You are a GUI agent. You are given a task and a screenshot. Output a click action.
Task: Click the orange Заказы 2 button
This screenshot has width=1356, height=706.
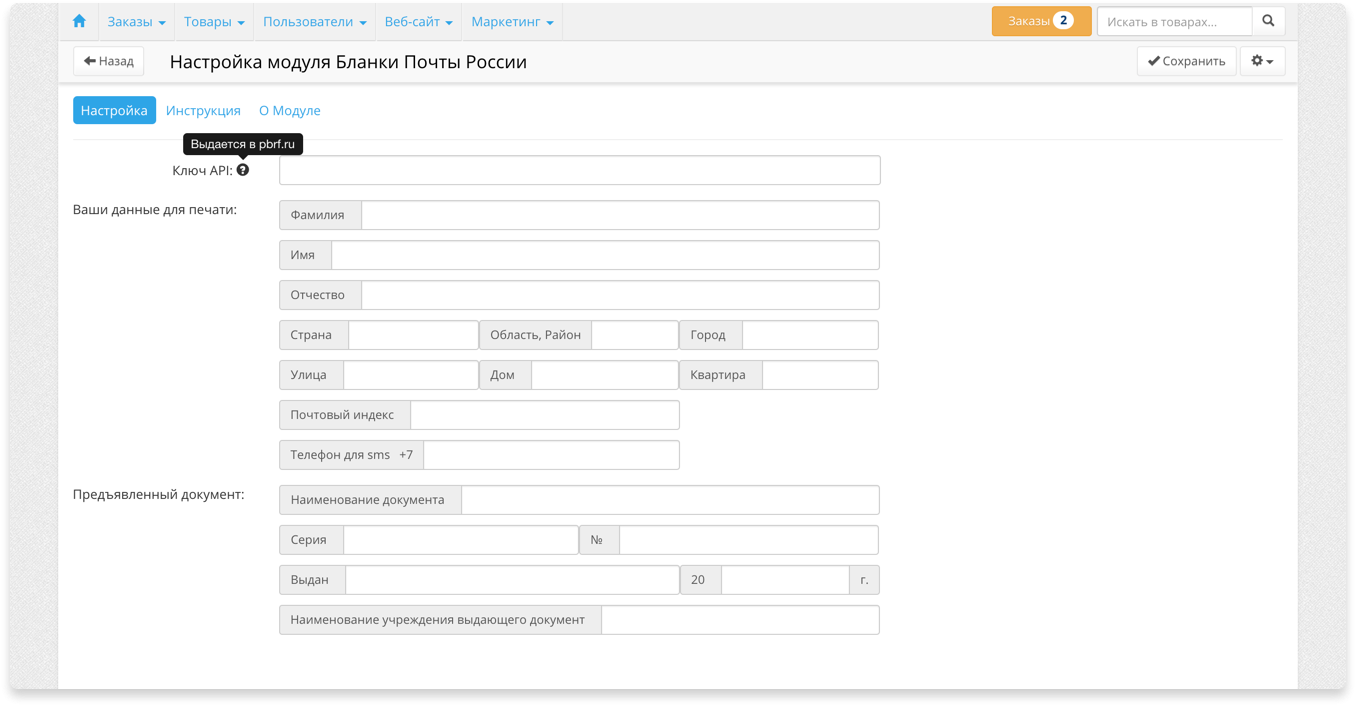pos(1041,21)
